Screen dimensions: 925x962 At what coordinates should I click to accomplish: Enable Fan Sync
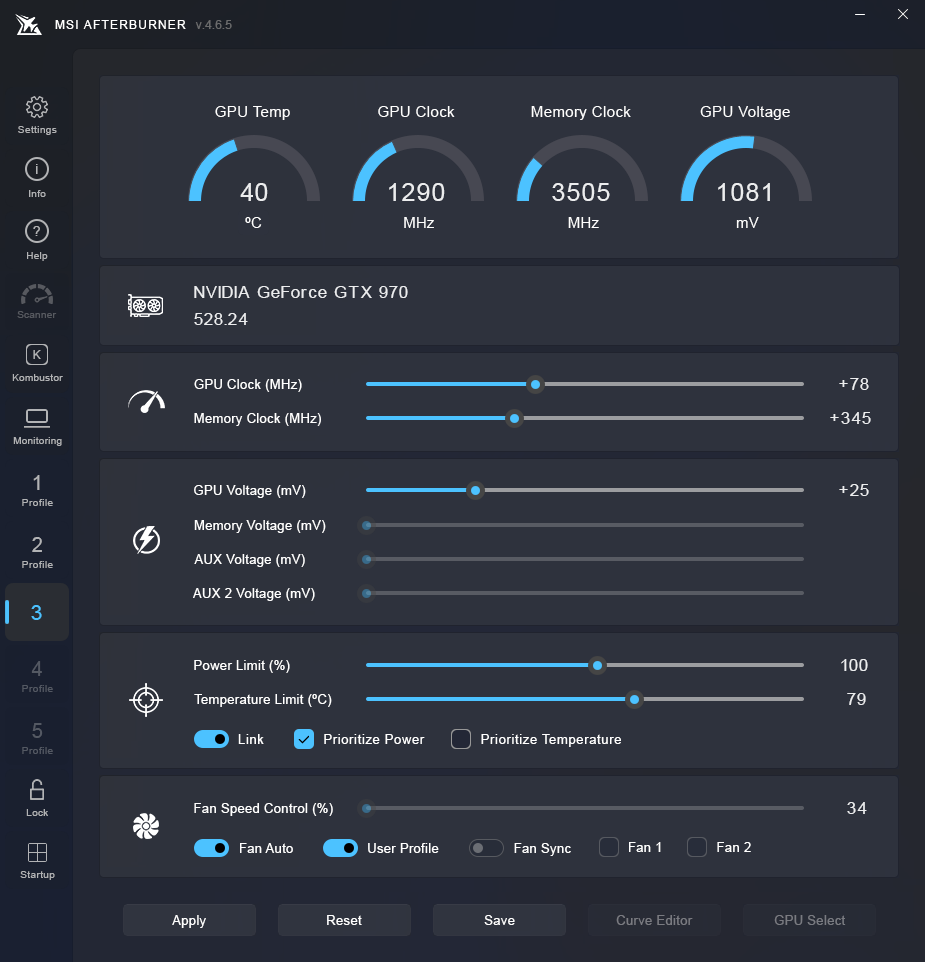(x=486, y=847)
